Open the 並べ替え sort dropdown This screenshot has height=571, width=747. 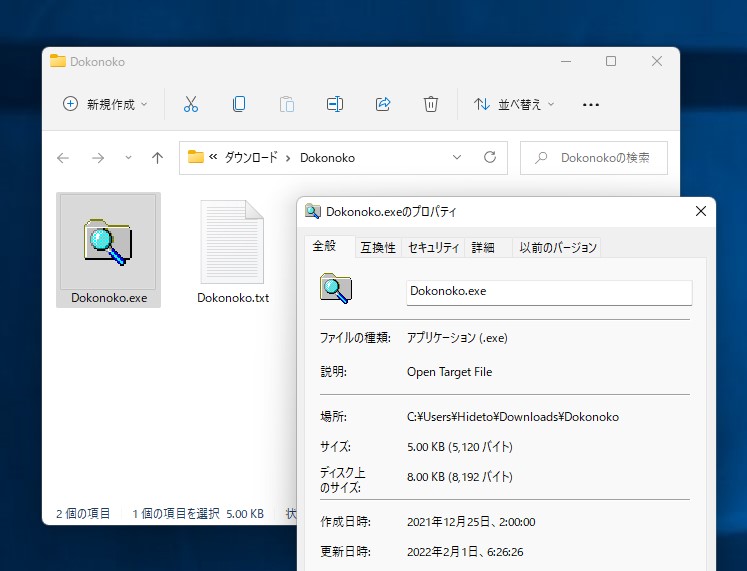tap(515, 104)
